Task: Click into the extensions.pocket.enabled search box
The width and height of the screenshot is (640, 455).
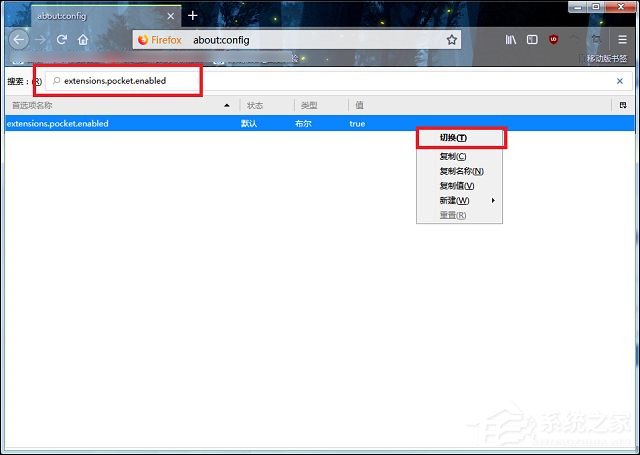Action: point(125,81)
